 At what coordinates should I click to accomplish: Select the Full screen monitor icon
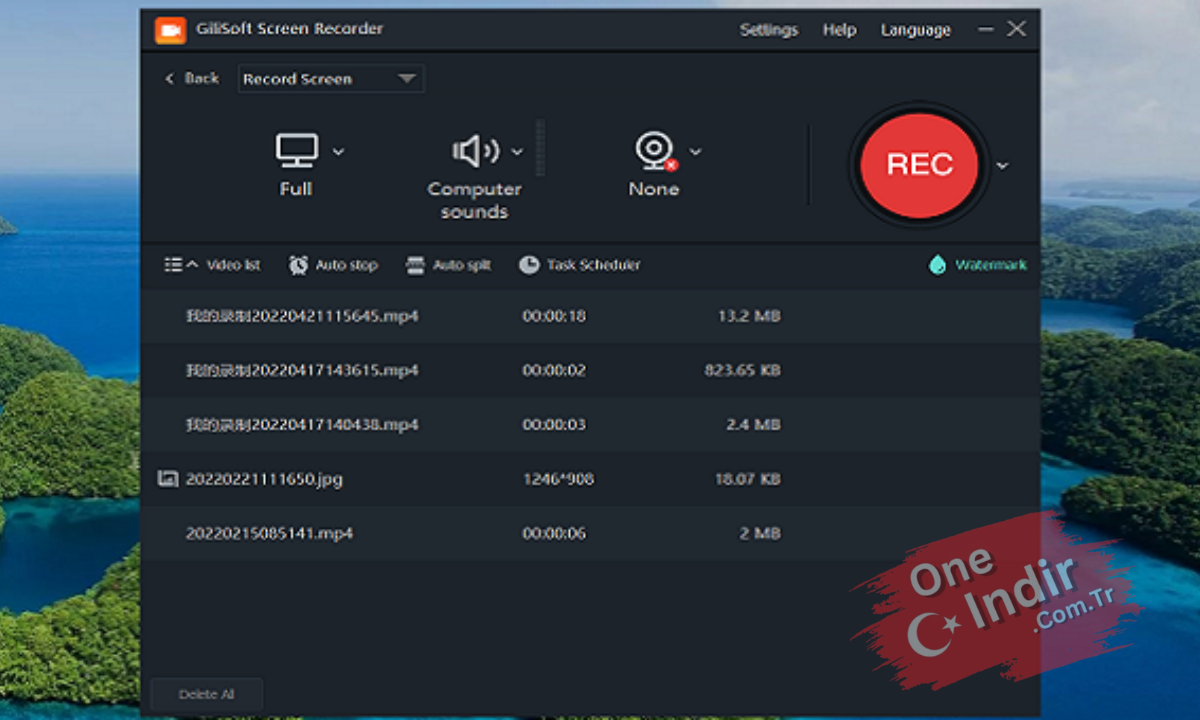[297, 151]
